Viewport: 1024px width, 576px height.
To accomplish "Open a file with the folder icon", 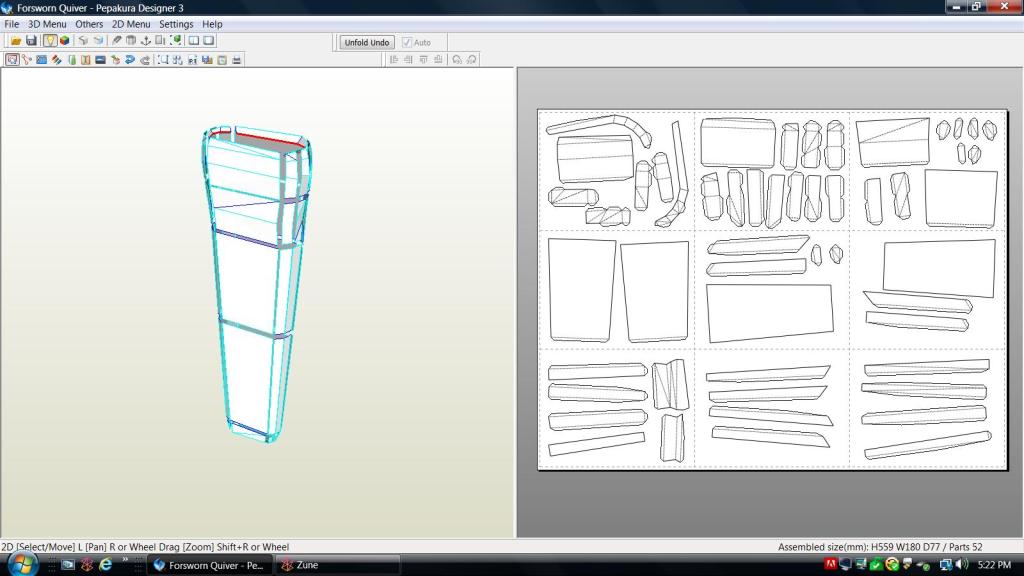I will click(16, 40).
